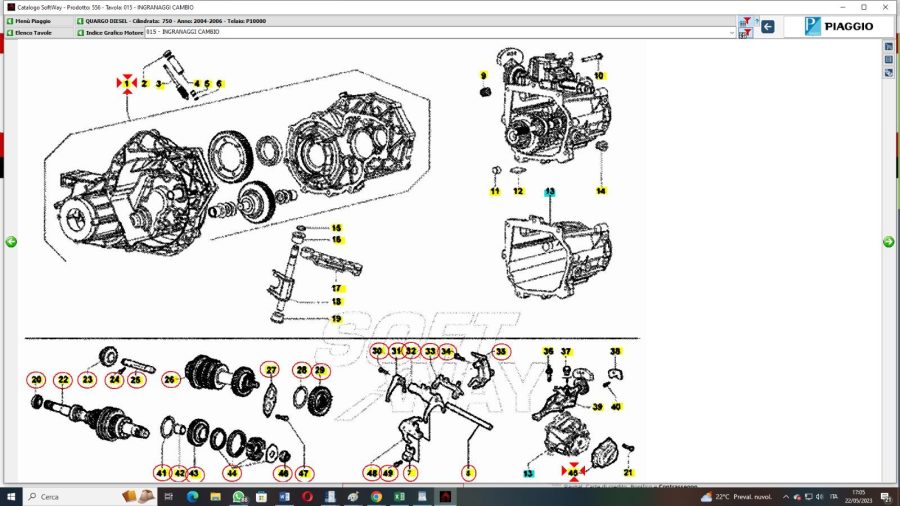This screenshot has height=506, width=900.
Task: Click the top icon in right sidebar
Action: tap(889, 47)
